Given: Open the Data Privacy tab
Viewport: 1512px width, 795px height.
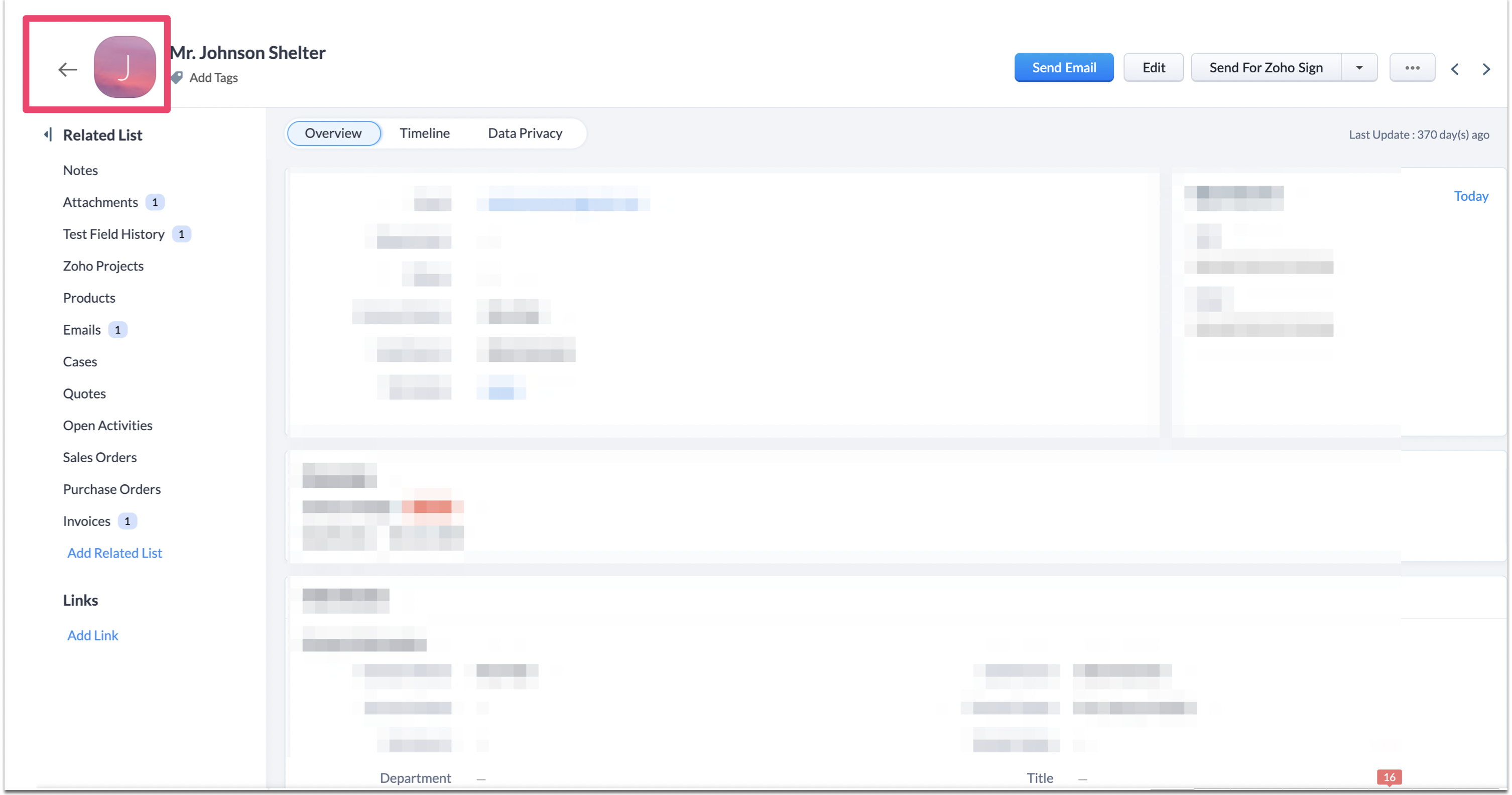Looking at the screenshot, I should pos(525,133).
